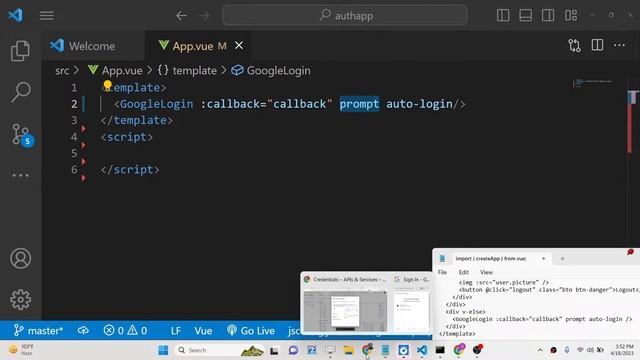This screenshot has height=360, width=640.
Task: Open the taskbar clock showing 3:52 PM
Action: 622,350
